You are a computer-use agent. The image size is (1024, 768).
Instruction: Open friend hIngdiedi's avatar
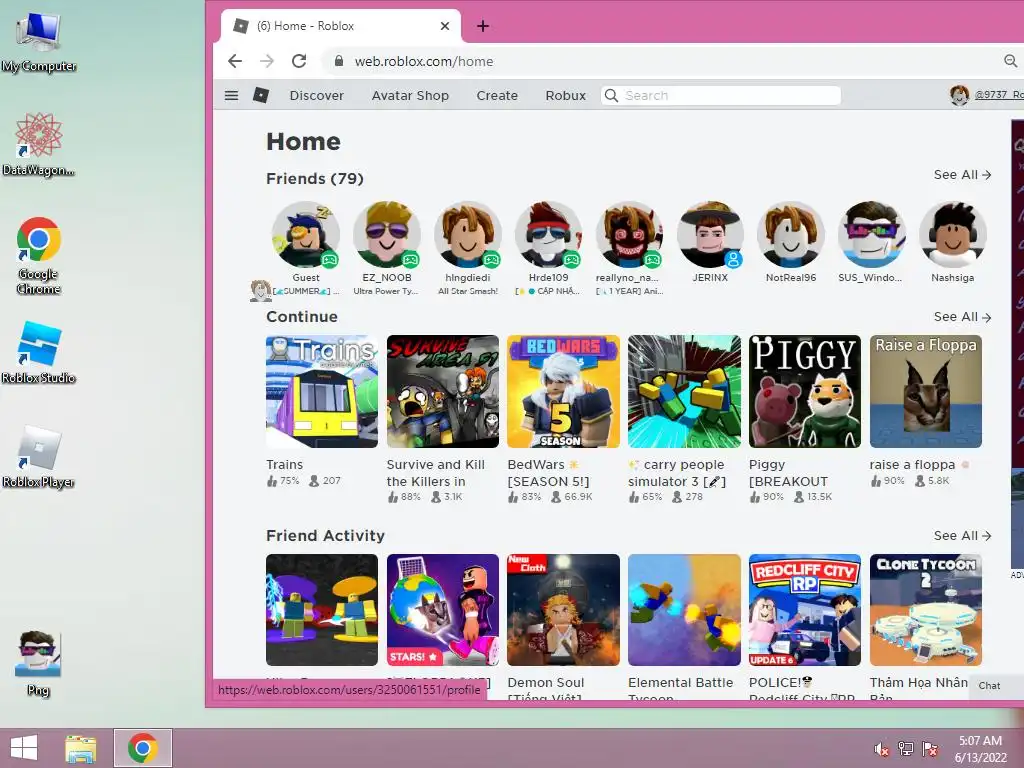(x=468, y=235)
